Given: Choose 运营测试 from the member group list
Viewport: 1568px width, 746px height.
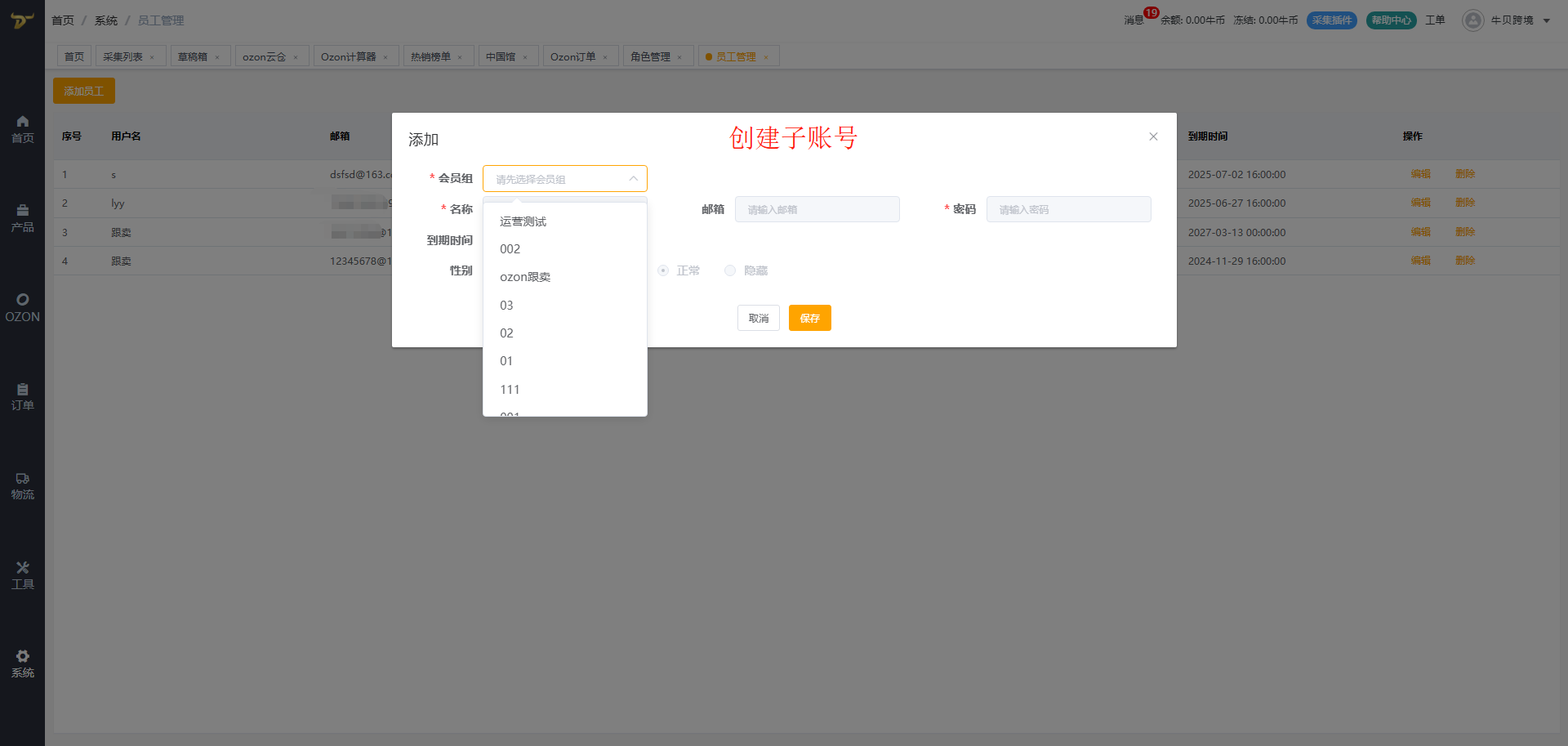Looking at the screenshot, I should pyautogui.click(x=565, y=221).
